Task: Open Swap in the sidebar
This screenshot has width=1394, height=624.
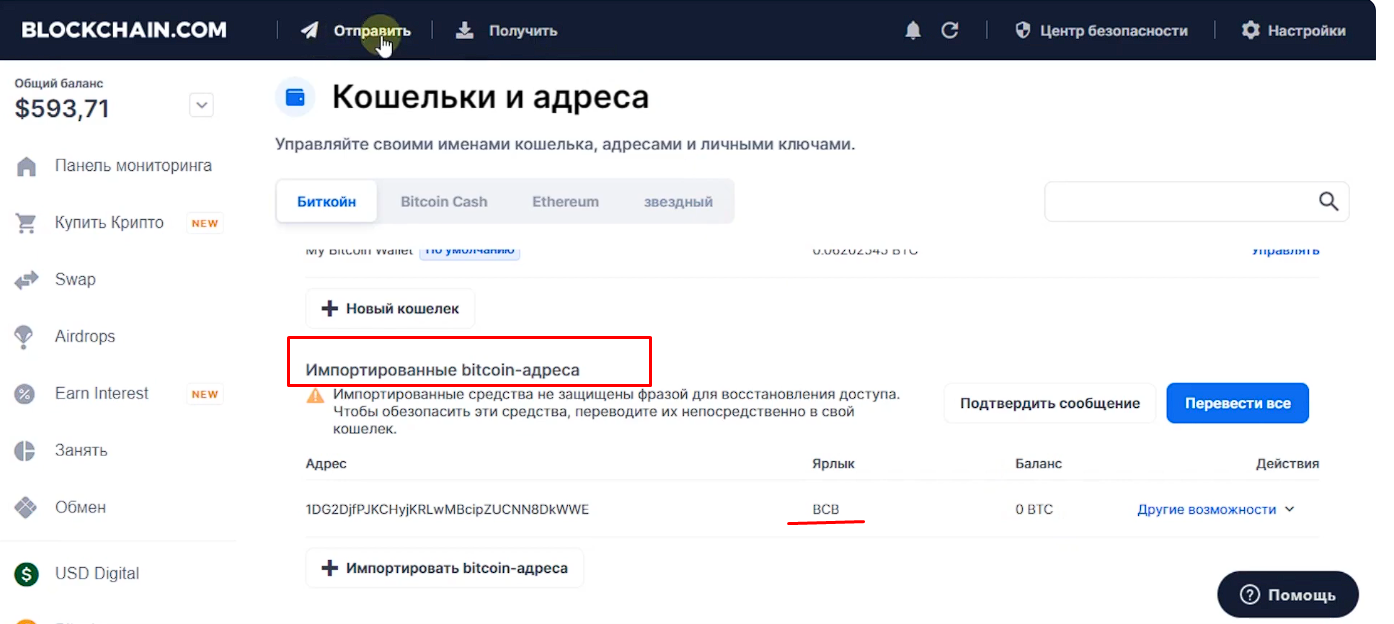Action: coord(75,280)
